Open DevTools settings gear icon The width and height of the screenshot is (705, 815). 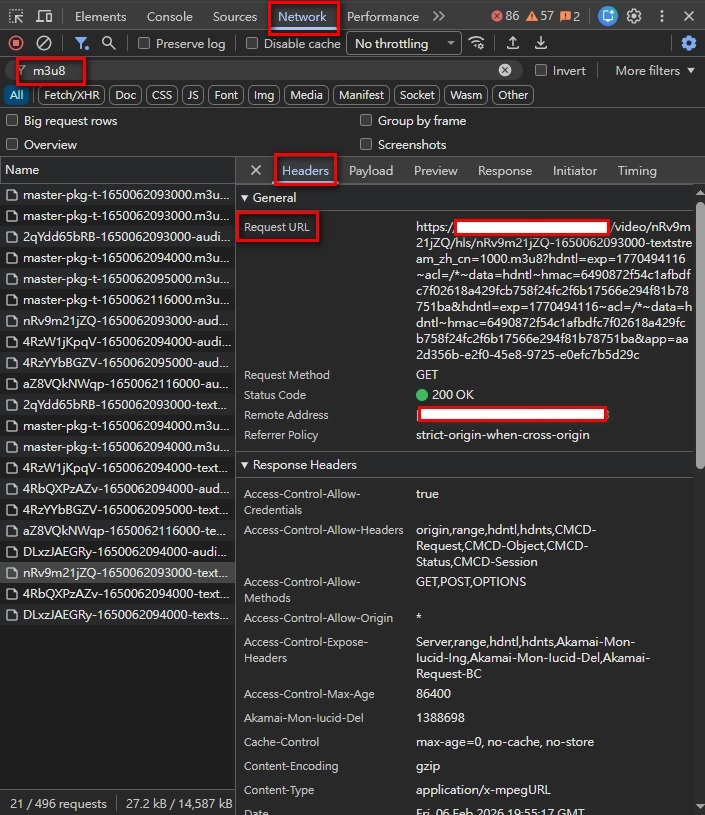click(634, 17)
